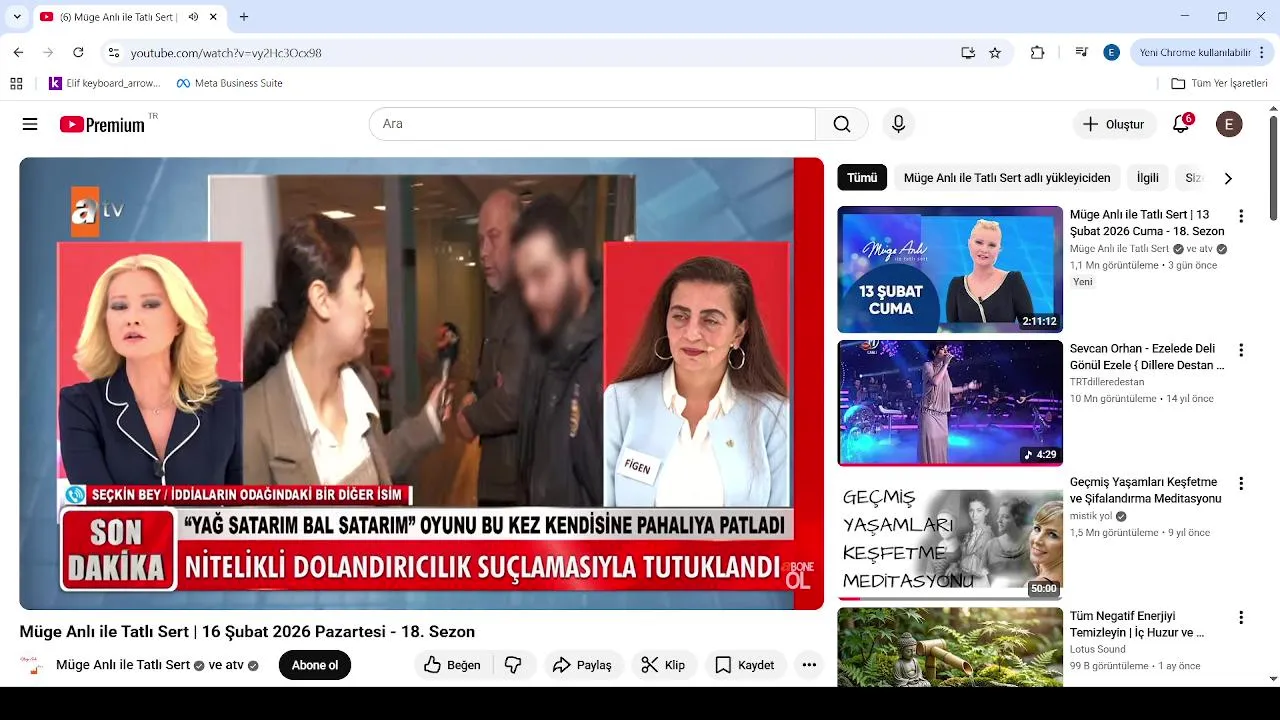Open options for Geçmiş Yaşamları video
Viewport: 1280px width, 720px height.
pos(1241,483)
